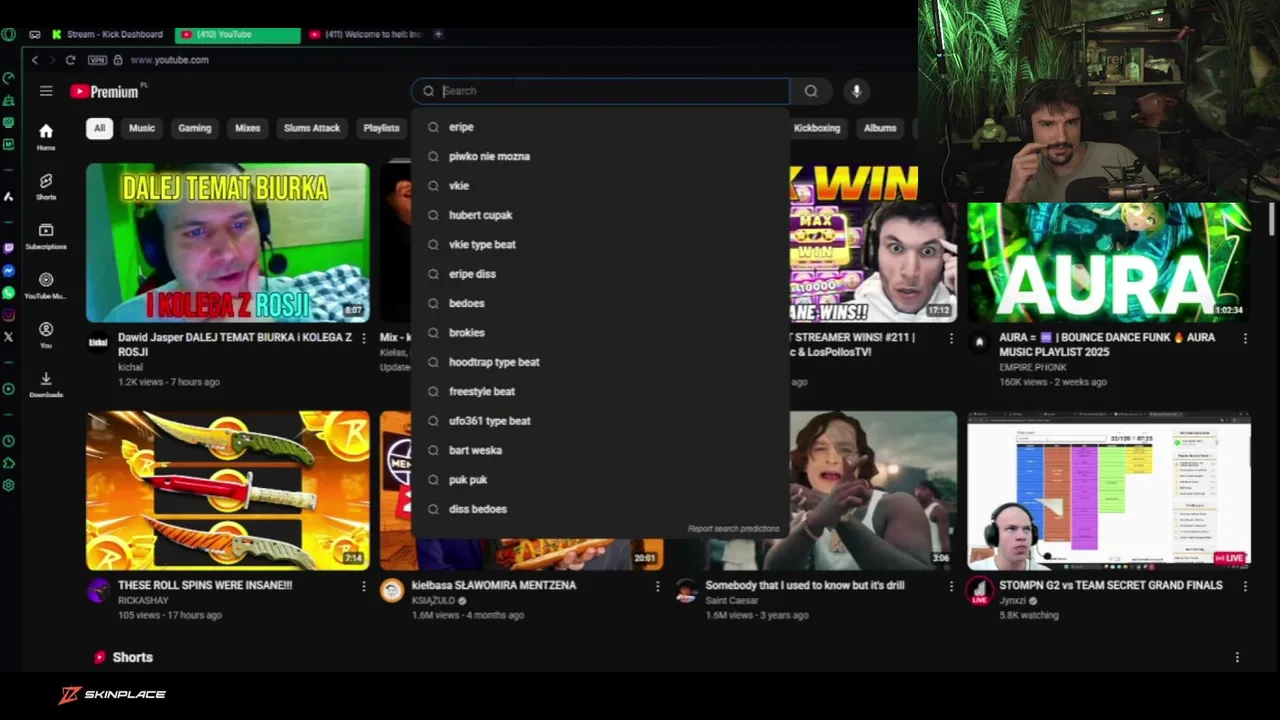Select the Mixes filter chip
The image size is (1280, 720).
click(248, 128)
